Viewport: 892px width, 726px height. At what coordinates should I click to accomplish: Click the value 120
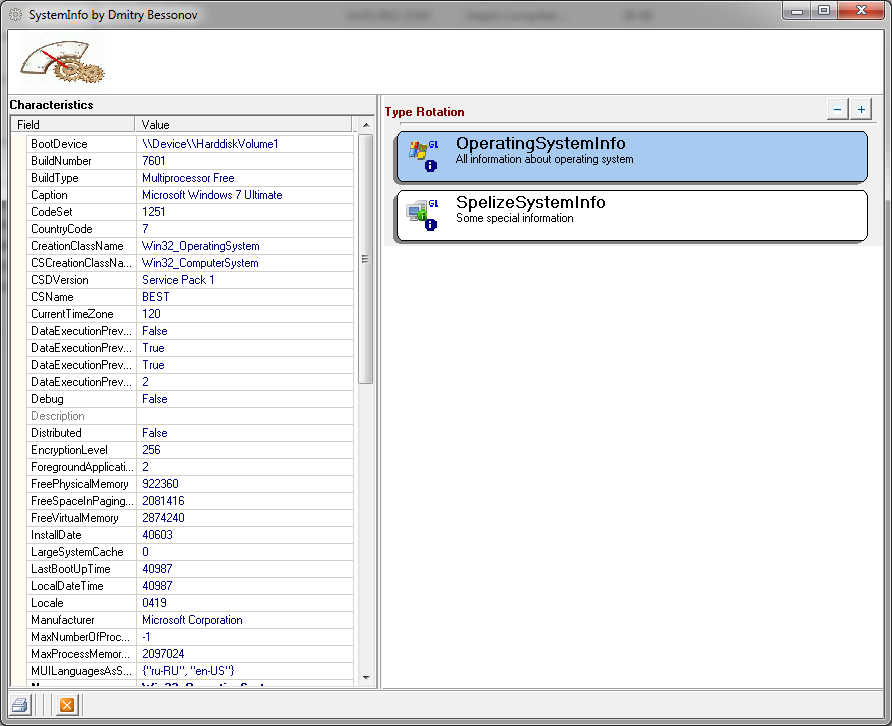point(151,314)
